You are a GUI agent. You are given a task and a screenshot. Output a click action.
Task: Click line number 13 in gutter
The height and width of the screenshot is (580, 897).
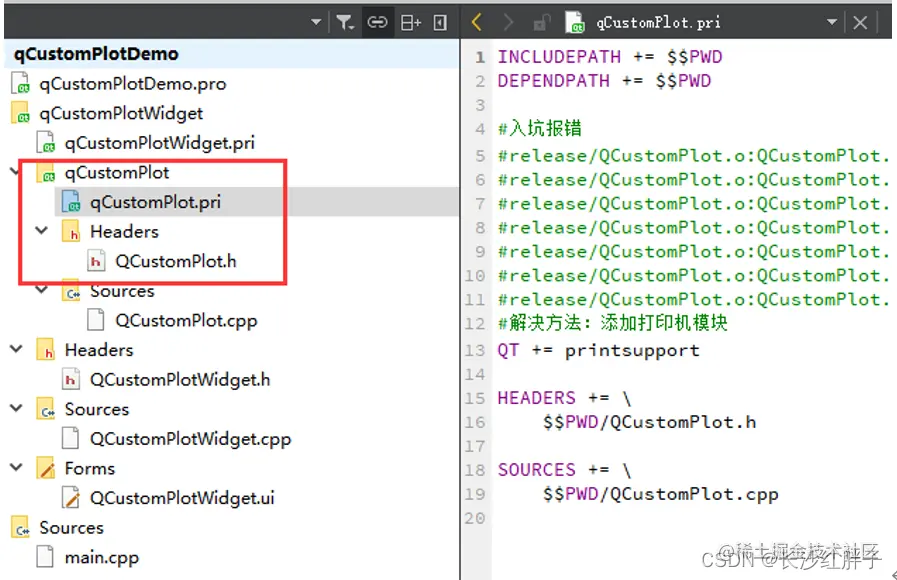pos(475,350)
